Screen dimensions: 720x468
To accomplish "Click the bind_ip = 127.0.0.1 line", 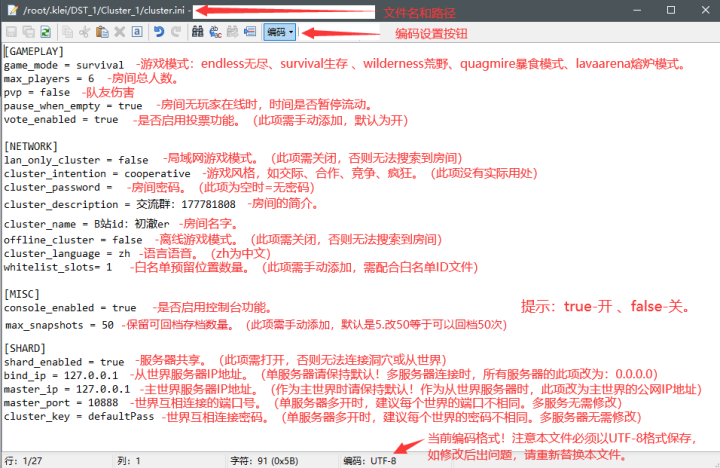I will pyautogui.click(x=61, y=375).
